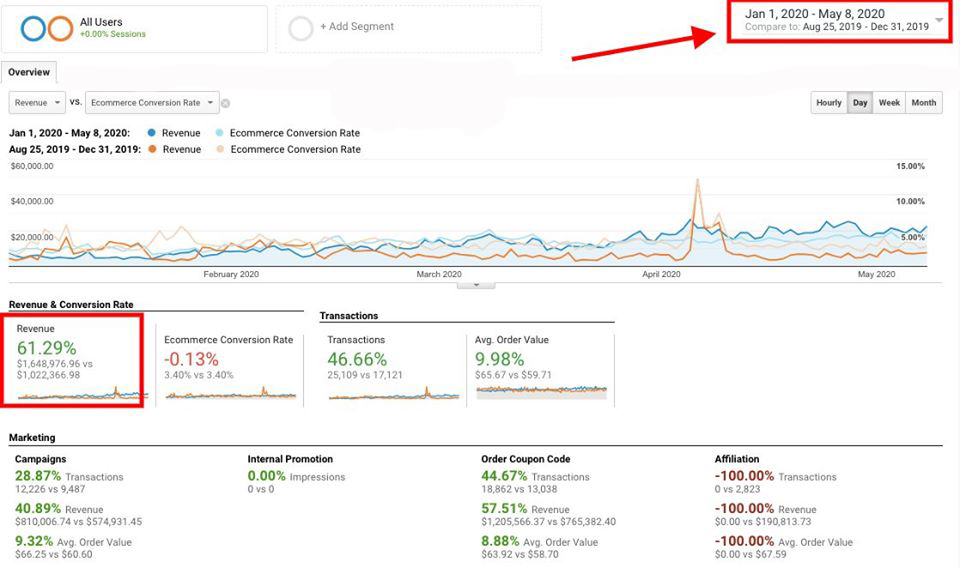
Task: Collapse the chart using the small handle below
Action: [476, 285]
